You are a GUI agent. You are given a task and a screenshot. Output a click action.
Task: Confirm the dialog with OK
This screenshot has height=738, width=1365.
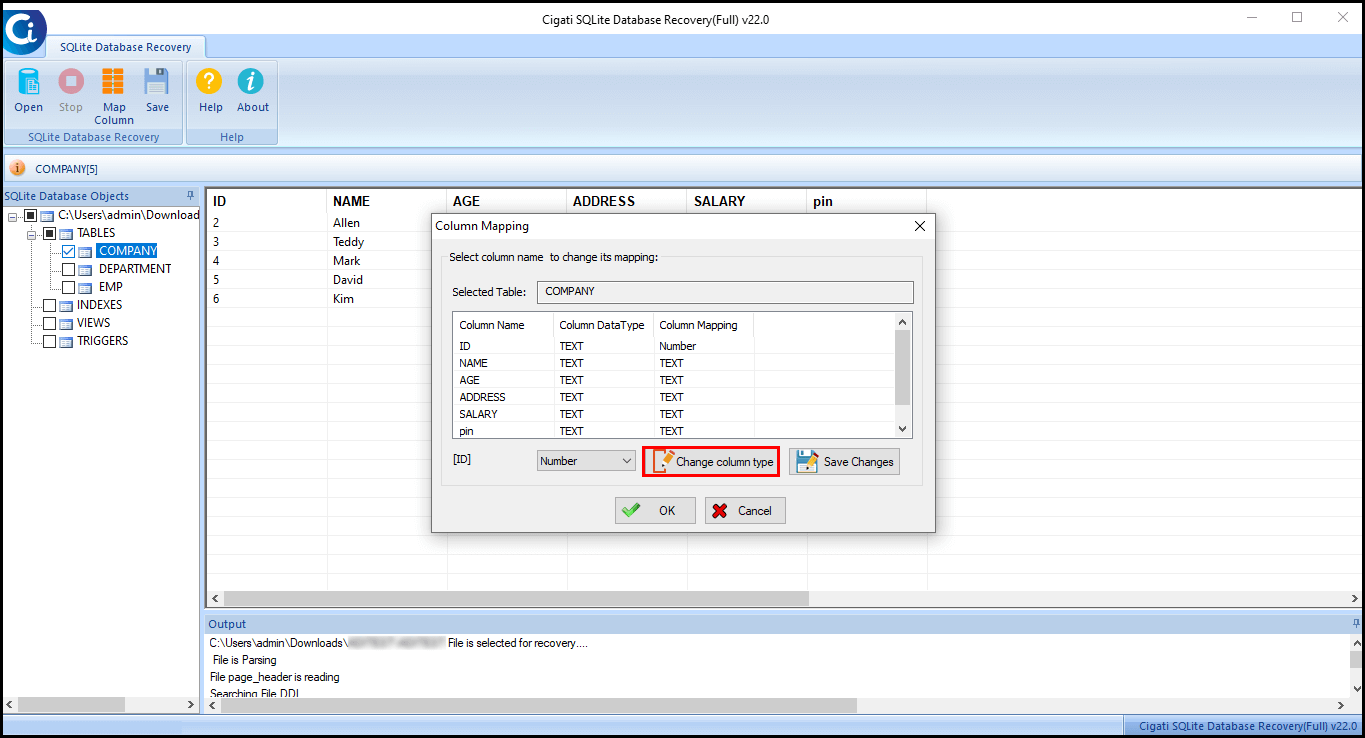tap(654, 510)
